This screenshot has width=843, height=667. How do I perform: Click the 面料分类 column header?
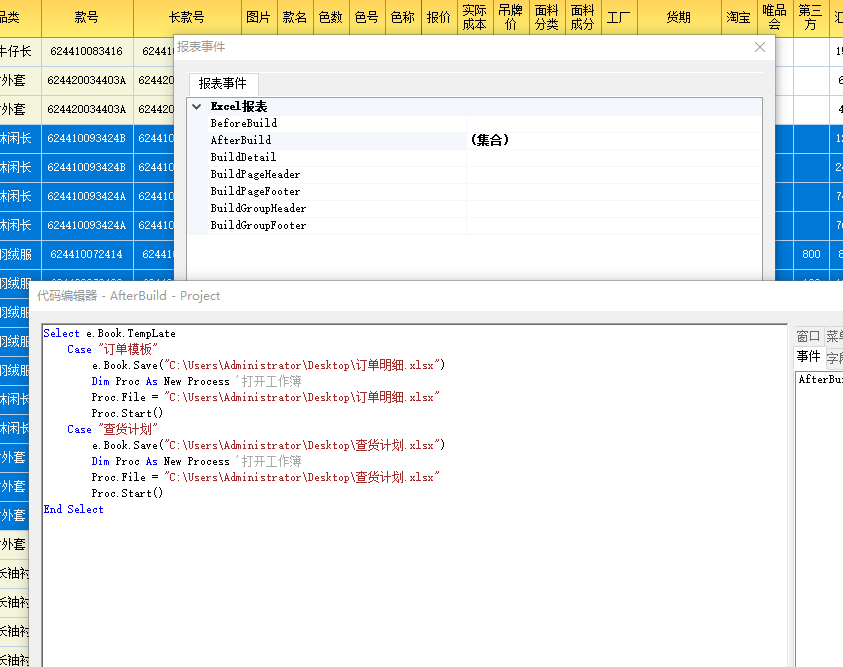point(547,18)
